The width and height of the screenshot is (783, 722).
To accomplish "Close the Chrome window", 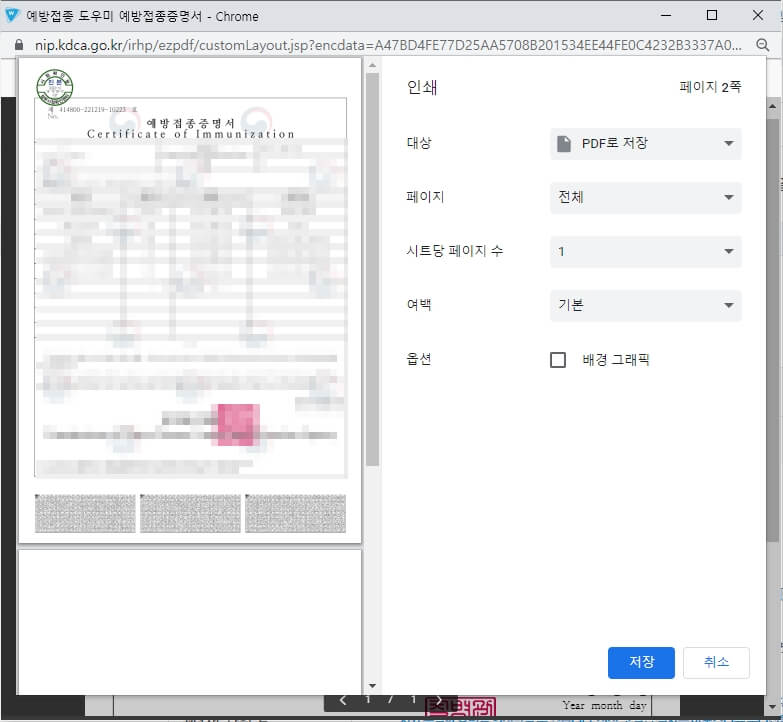I will click(x=758, y=15).
